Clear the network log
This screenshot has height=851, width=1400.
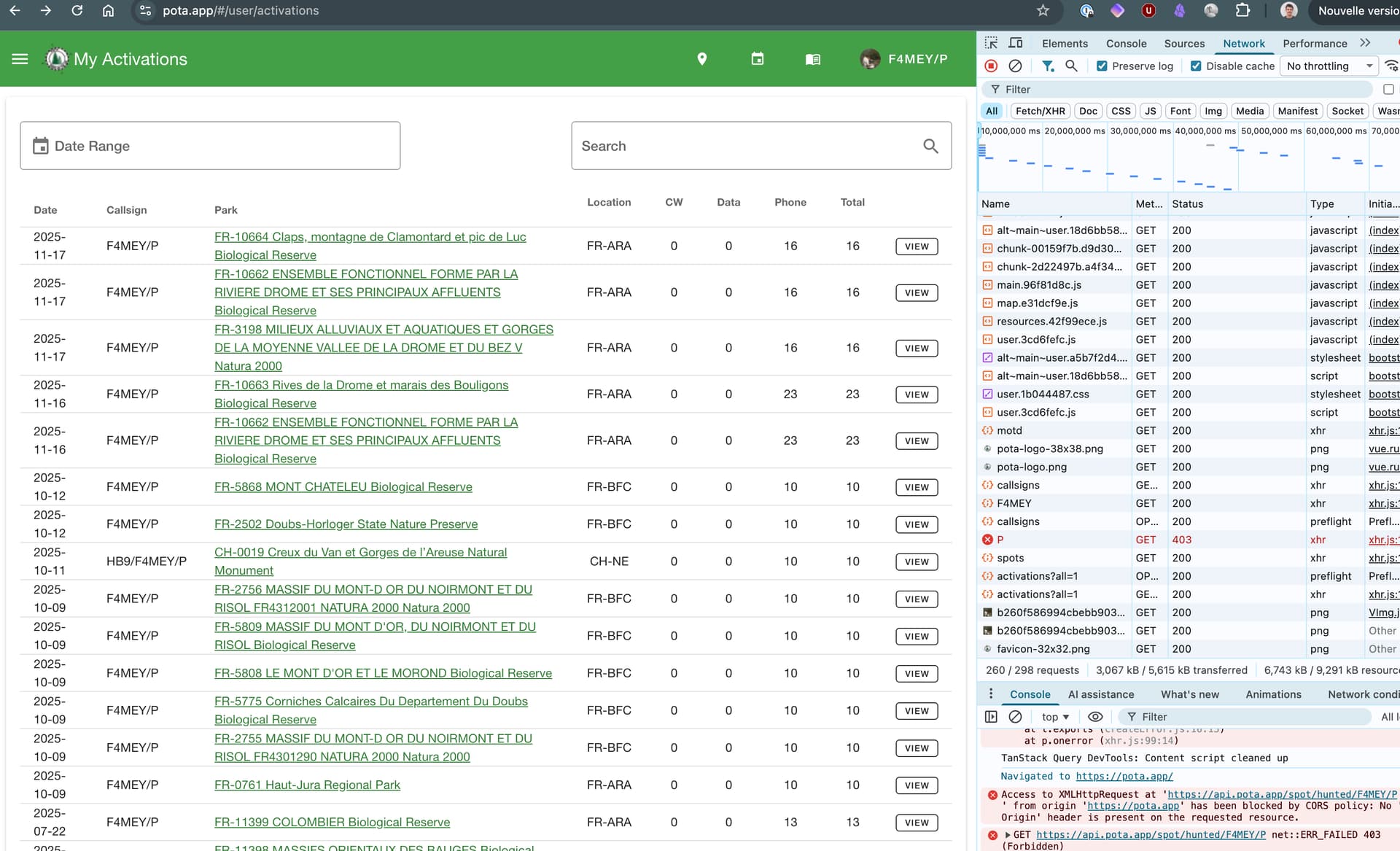click(x=1015, y=66)
